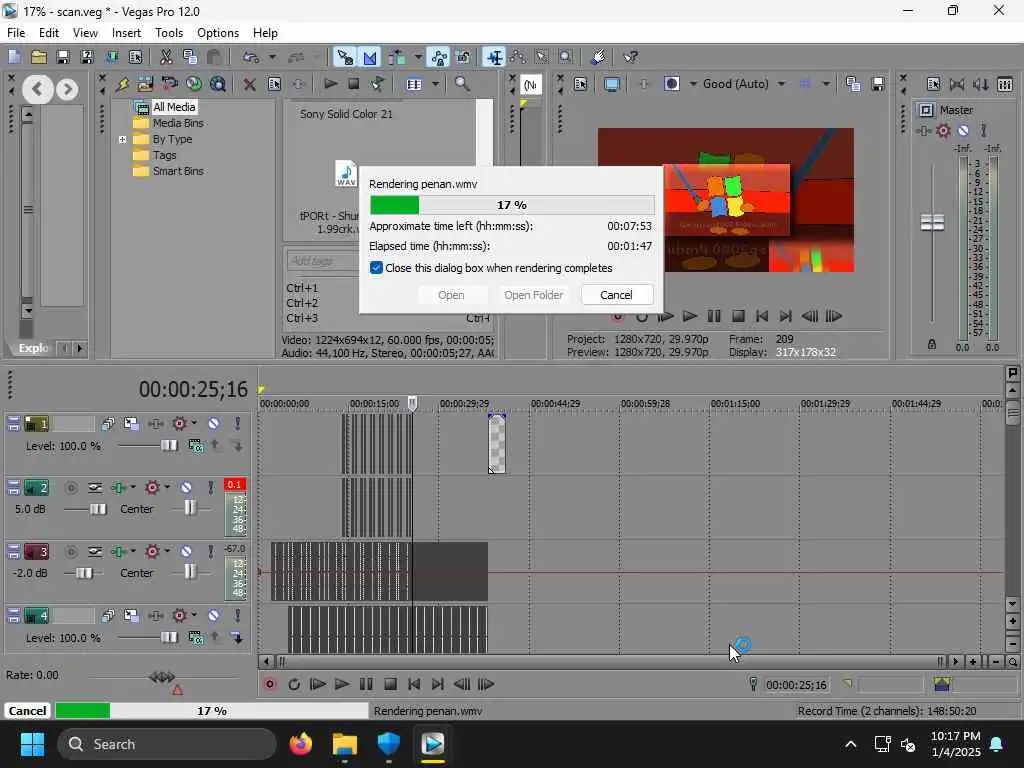Mute audio track 2
The width and height of the screenshot is (1024, 768).
(x=186, y=488)
